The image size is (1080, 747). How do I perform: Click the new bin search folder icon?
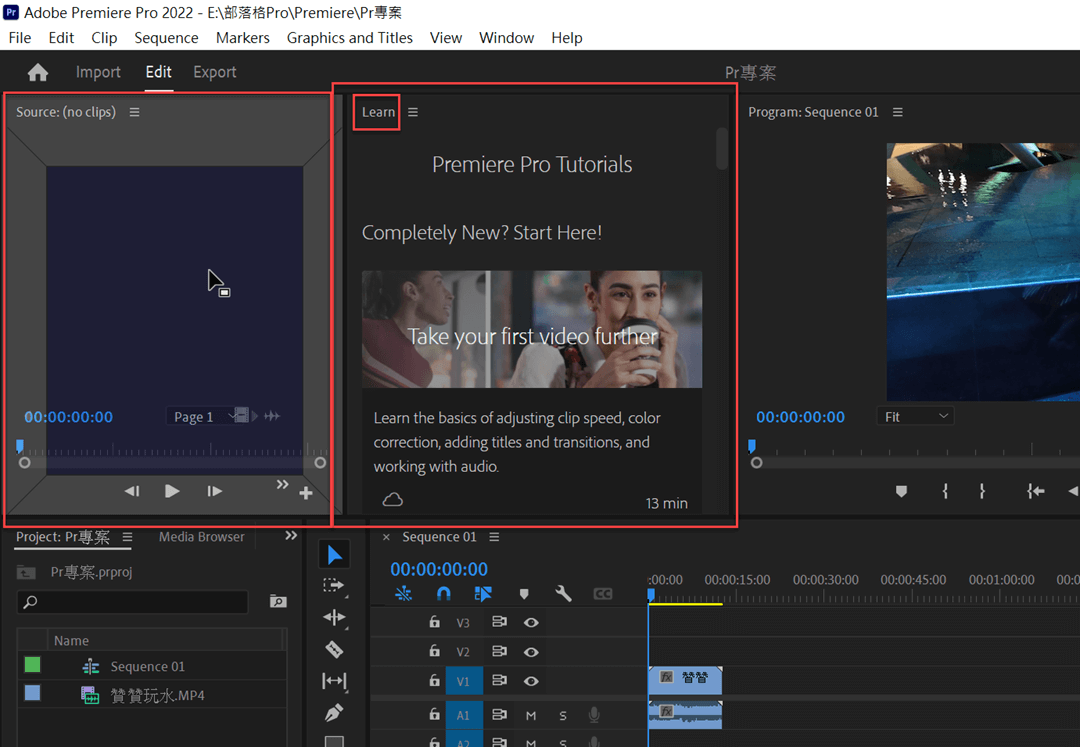(278, 602)
